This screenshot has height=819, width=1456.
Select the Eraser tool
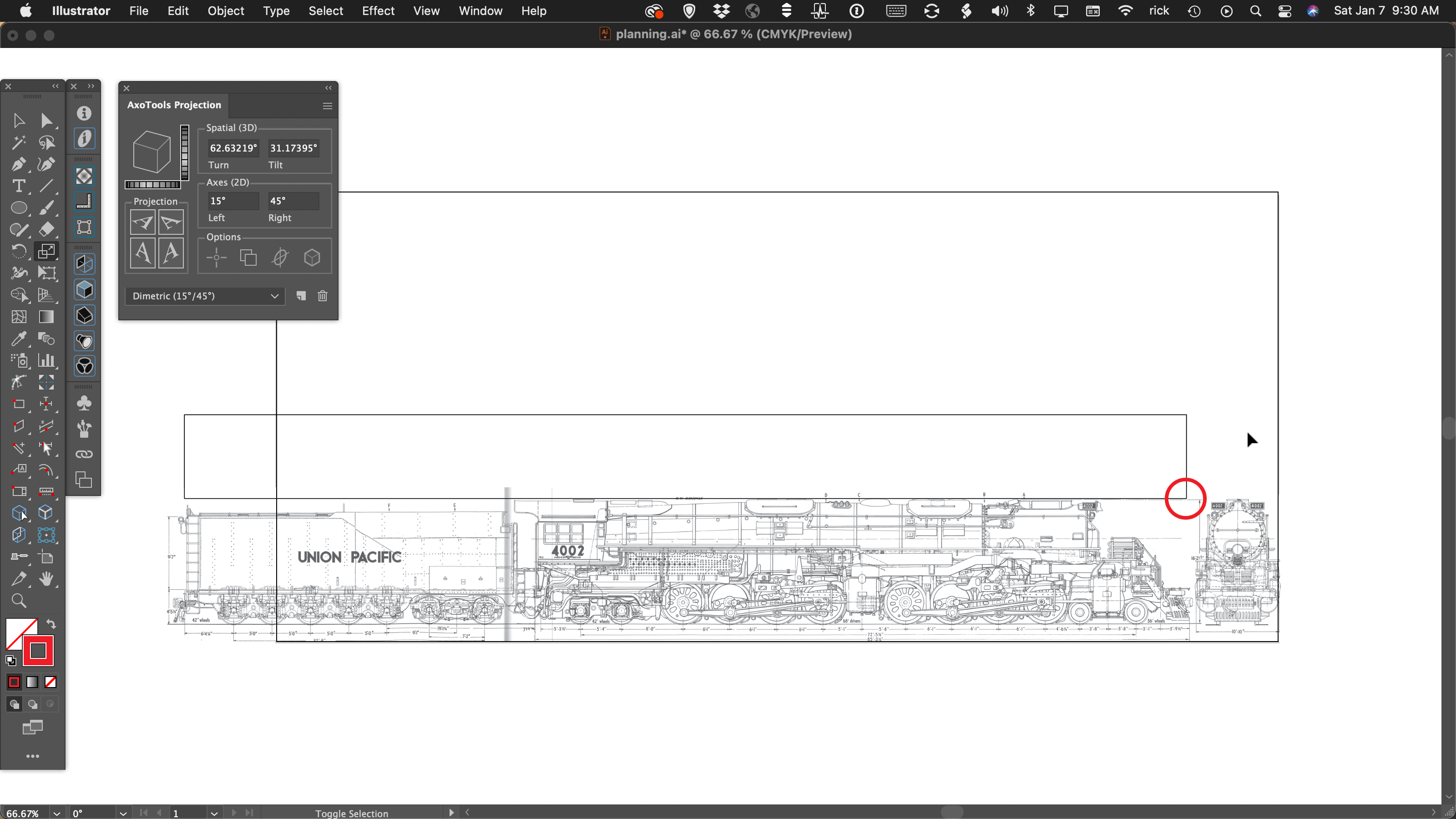pos(46,229)
